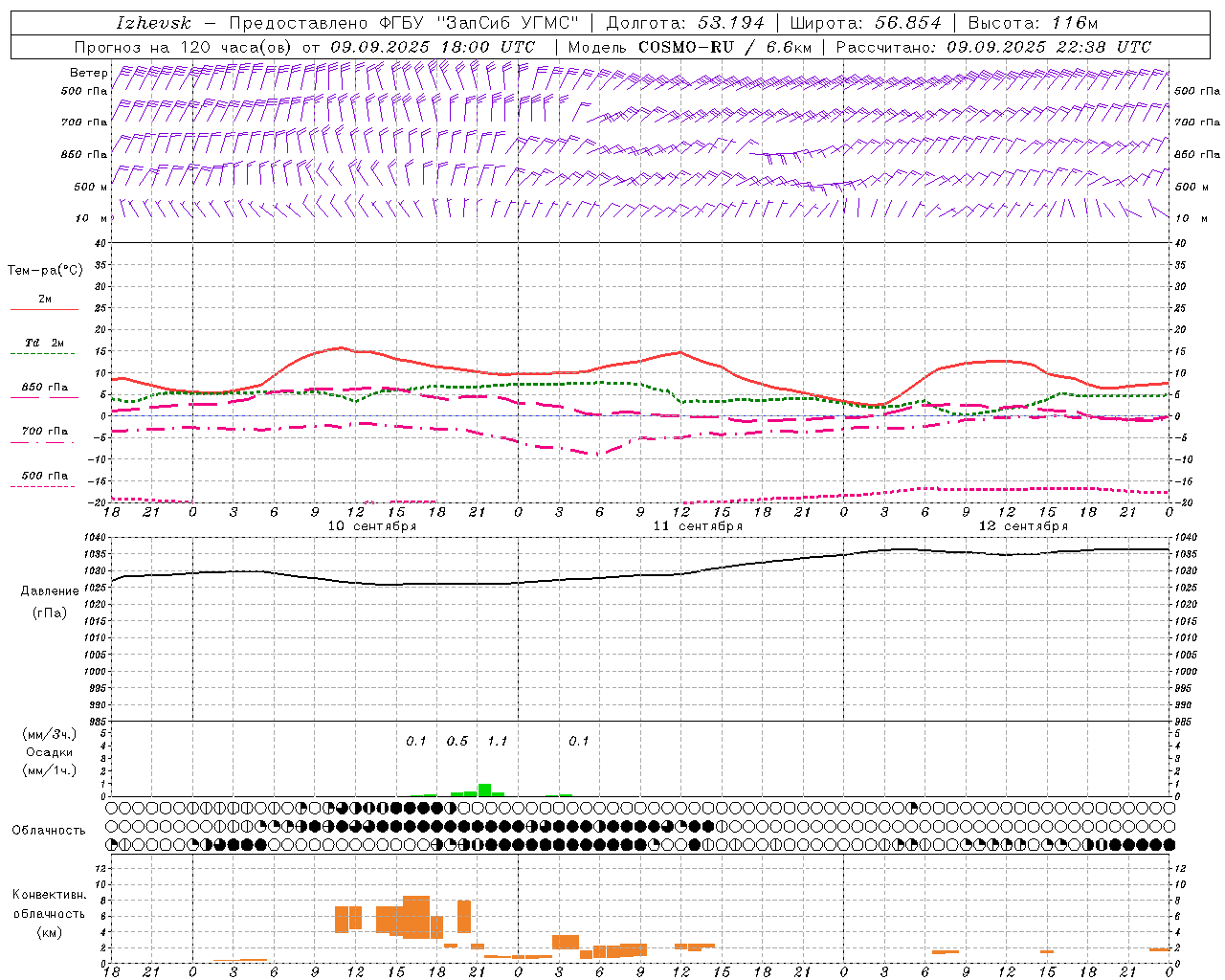Select 'Прогноз на 120 часа(ов)' forecast header text

tap(184, 47)
